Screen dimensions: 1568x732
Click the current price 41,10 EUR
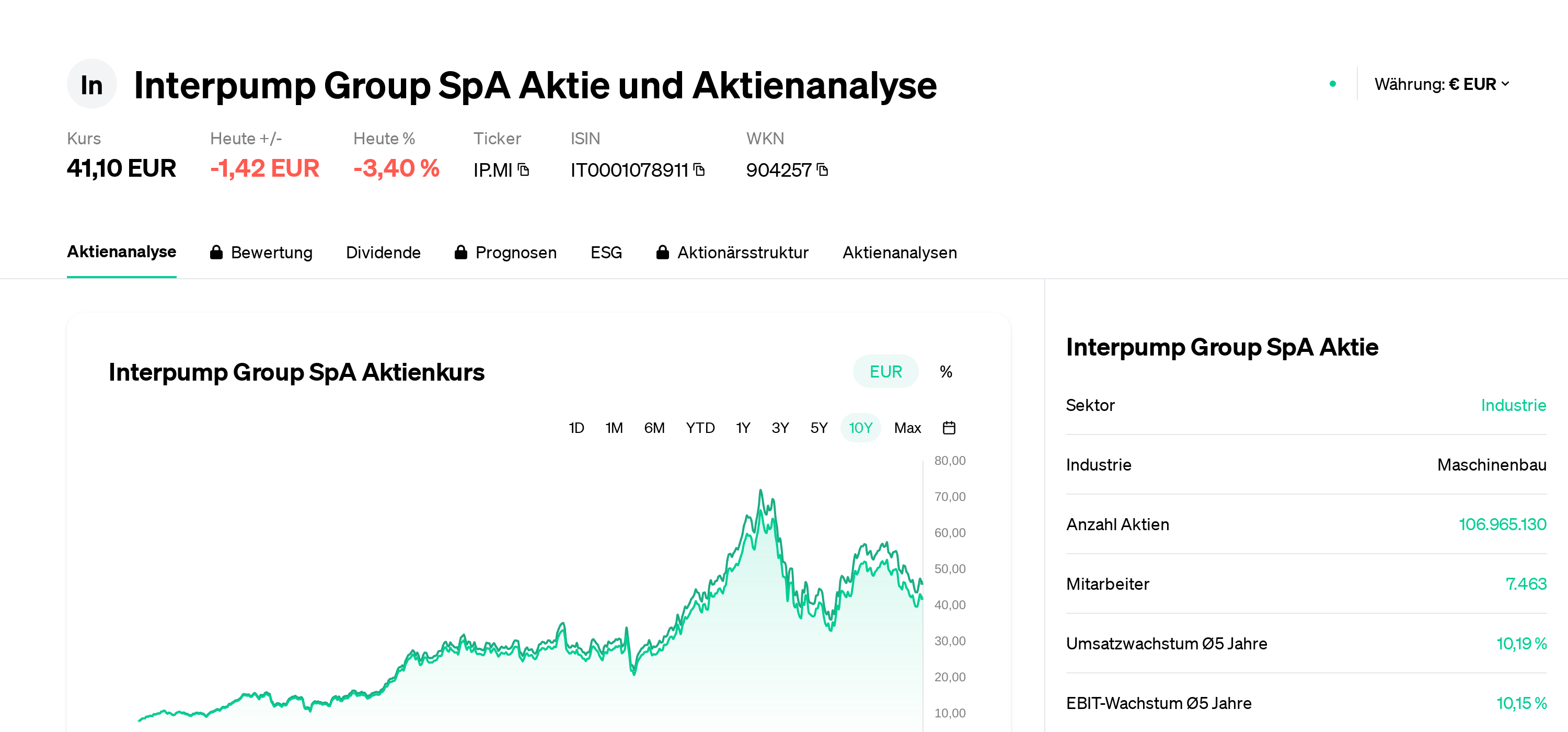point(122,168)
